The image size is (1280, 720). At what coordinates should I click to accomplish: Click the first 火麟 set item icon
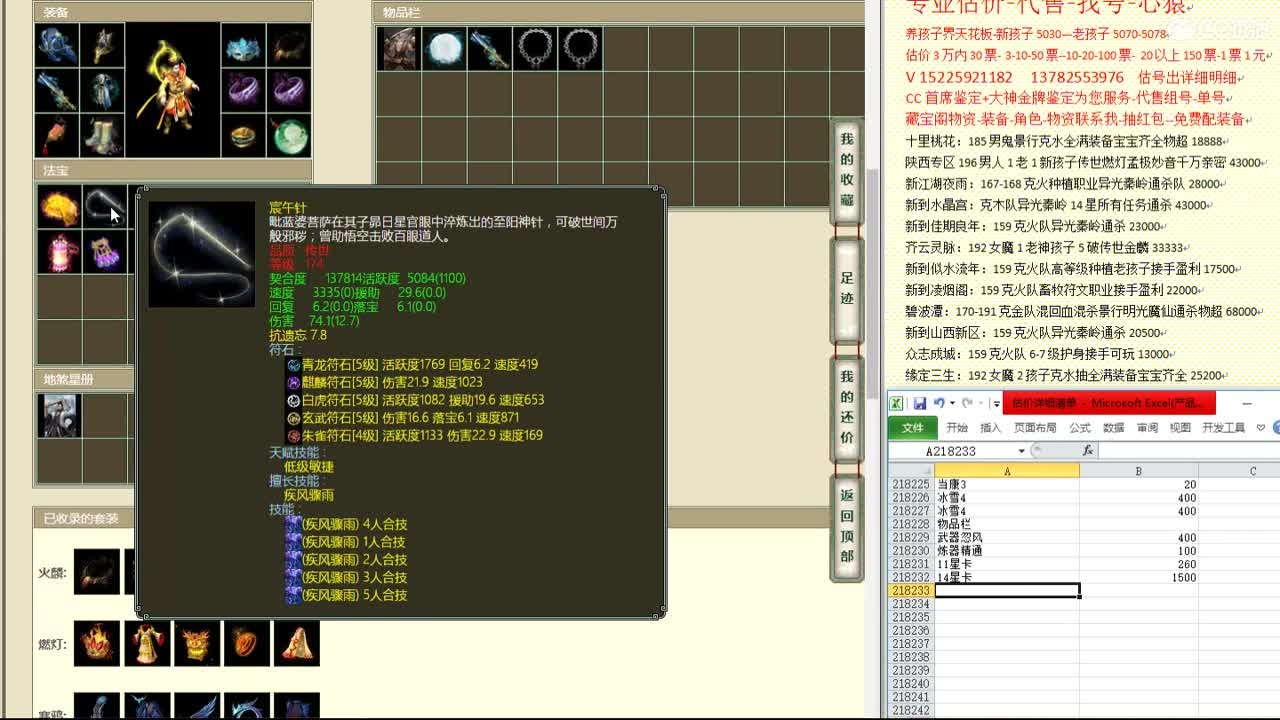97,572
